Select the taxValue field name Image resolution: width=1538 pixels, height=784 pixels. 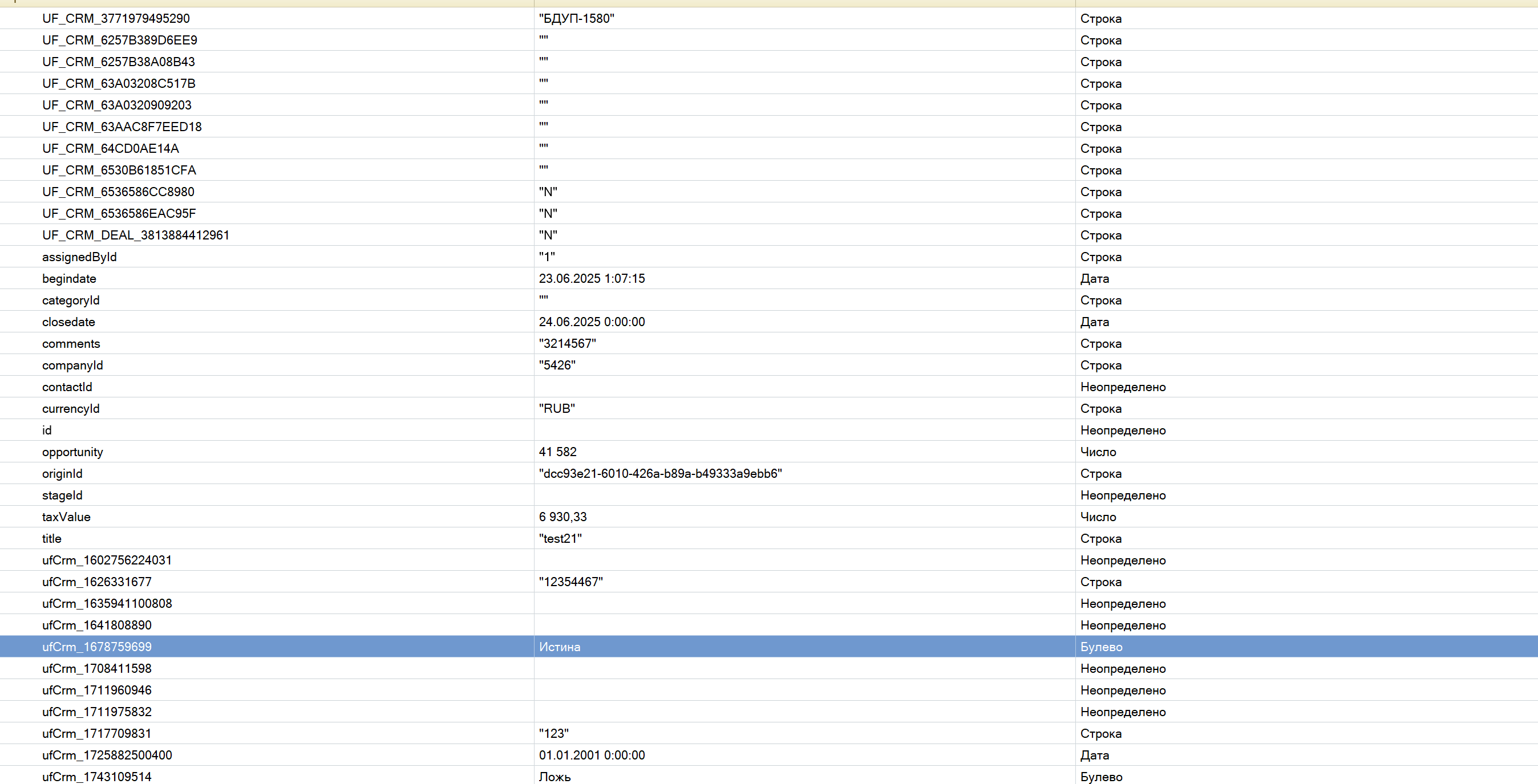pos(66,517)
